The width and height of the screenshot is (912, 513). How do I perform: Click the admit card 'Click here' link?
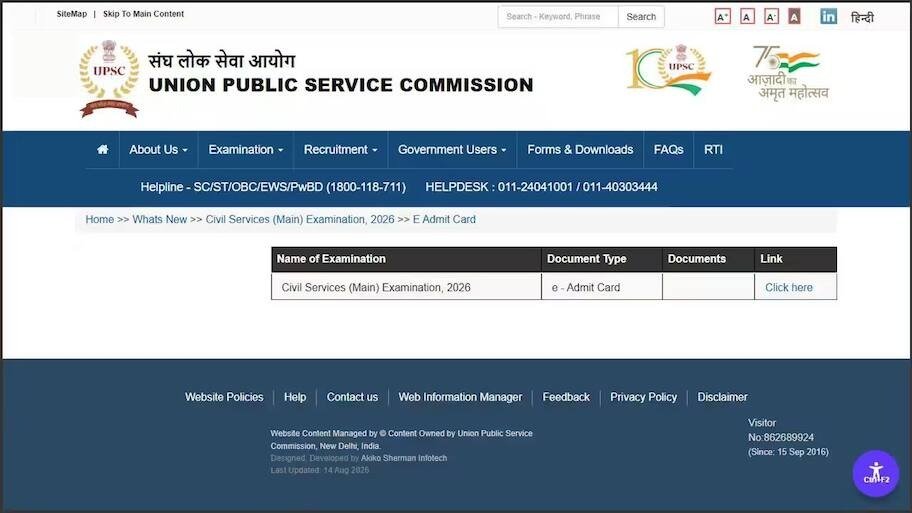pos(788,287)
